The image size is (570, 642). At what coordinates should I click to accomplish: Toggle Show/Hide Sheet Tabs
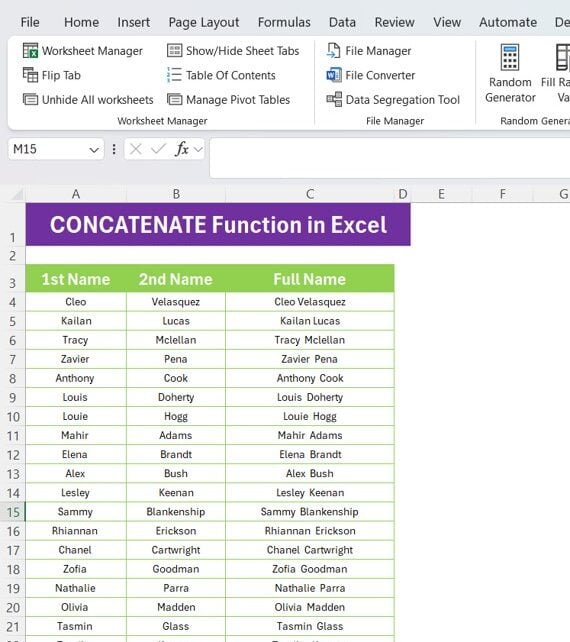(233, 51)
